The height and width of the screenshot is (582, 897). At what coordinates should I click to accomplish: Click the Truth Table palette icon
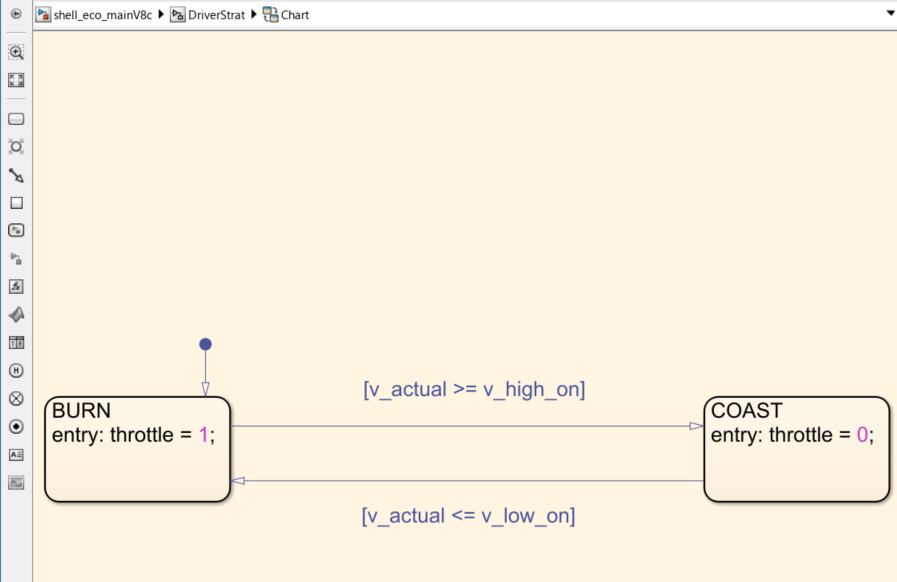16,341
